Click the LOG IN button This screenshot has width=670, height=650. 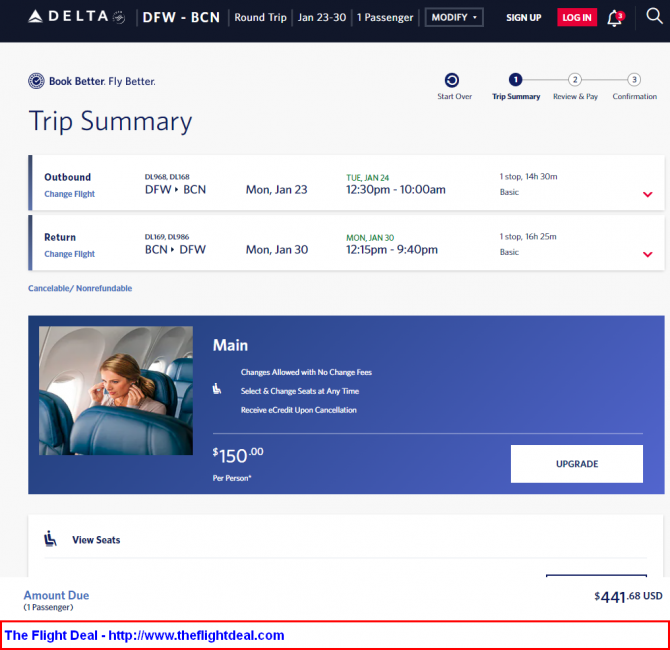576,18
